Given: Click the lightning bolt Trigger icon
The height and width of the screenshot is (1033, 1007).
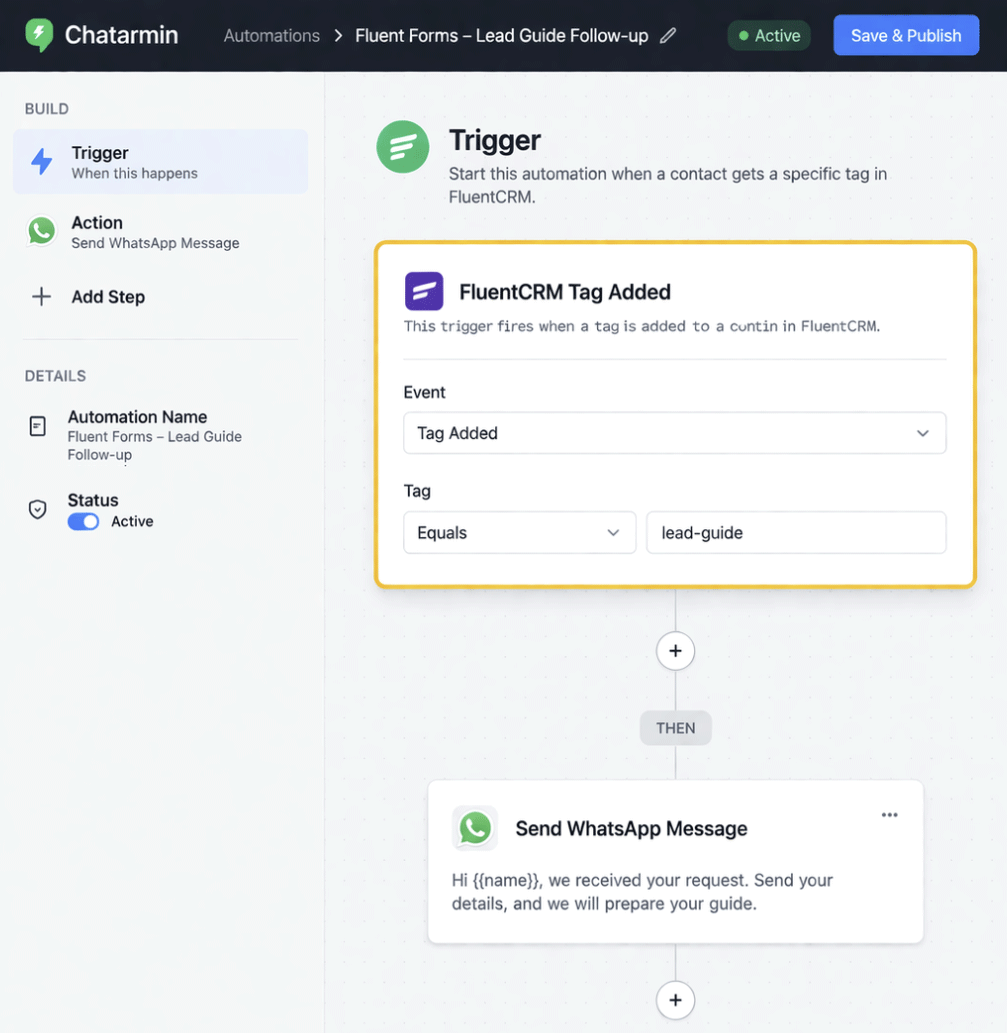Looking at the screenshot, I should (42, 162).
